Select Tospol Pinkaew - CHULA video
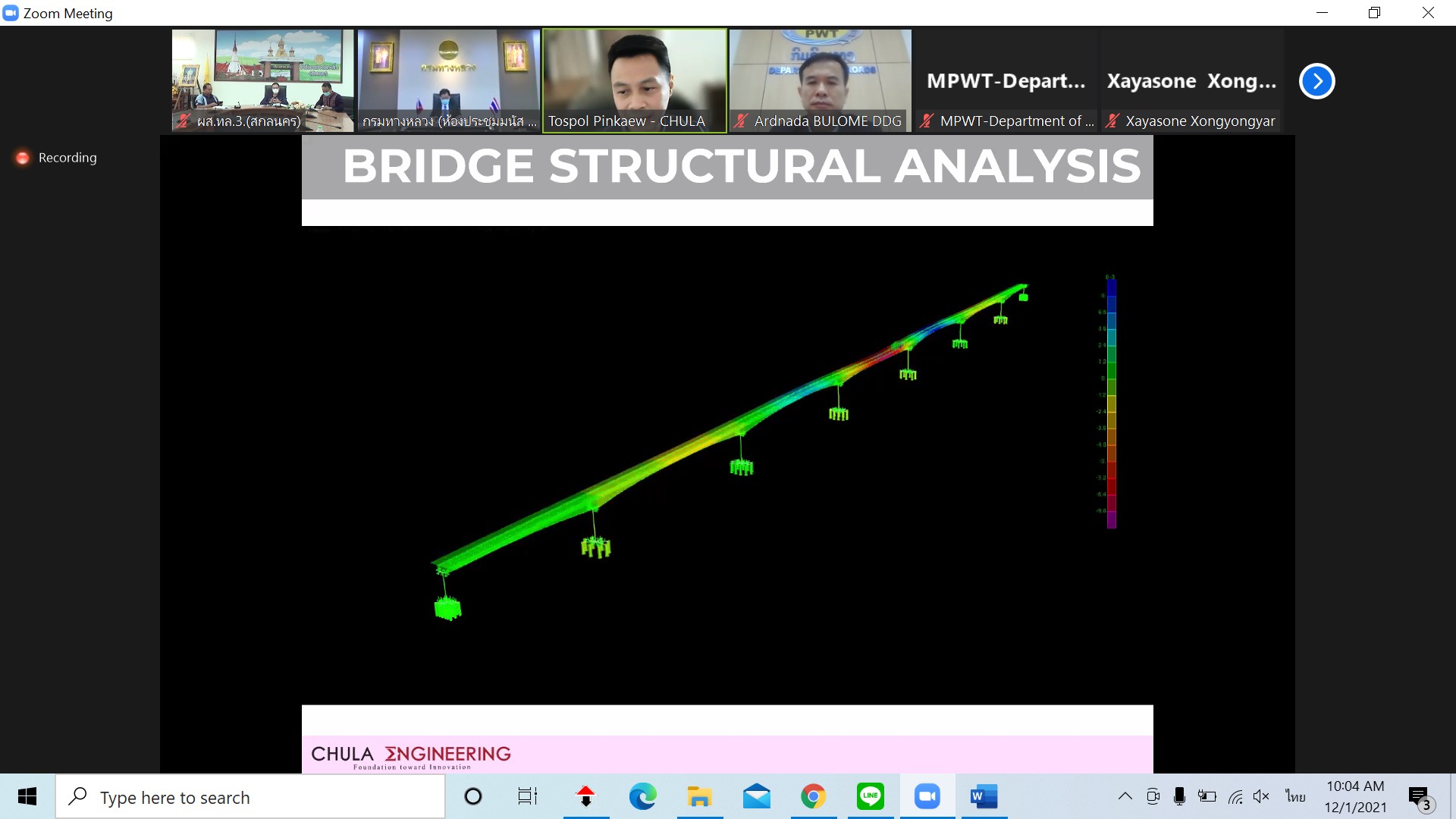 (x=634, y=80)
